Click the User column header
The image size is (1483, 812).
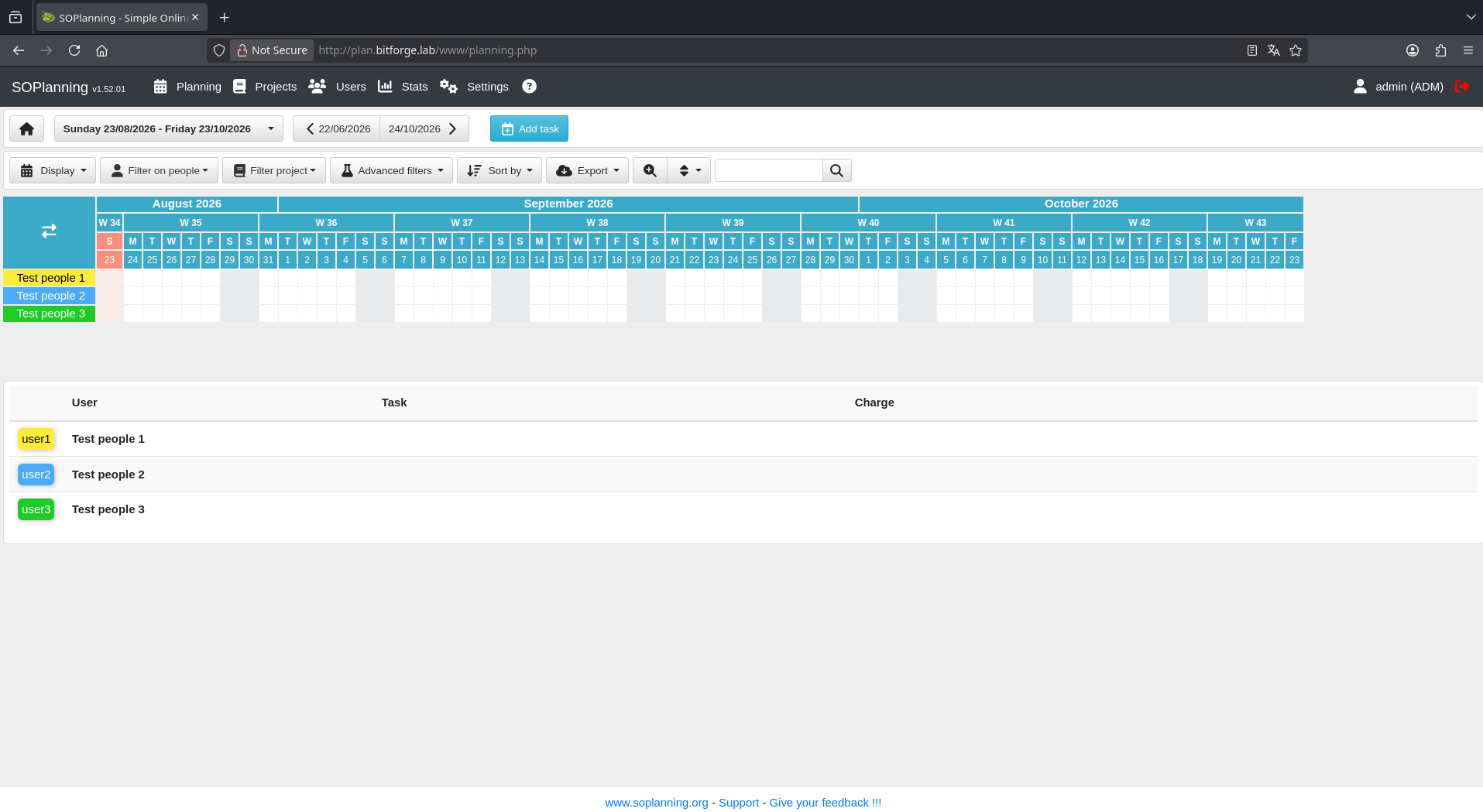(x=84, y=403)
